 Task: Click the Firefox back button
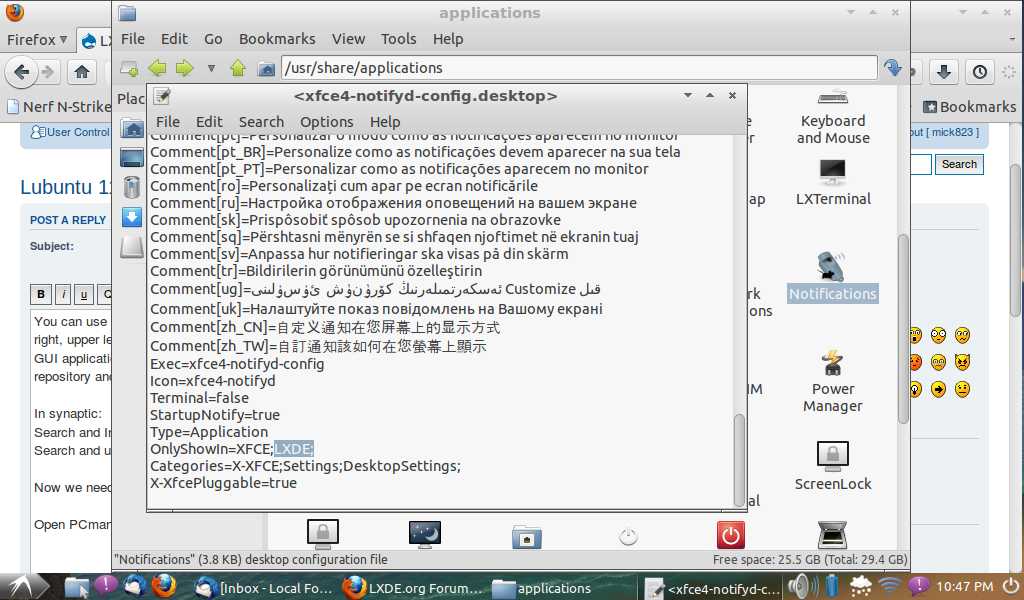click(22, 72)
